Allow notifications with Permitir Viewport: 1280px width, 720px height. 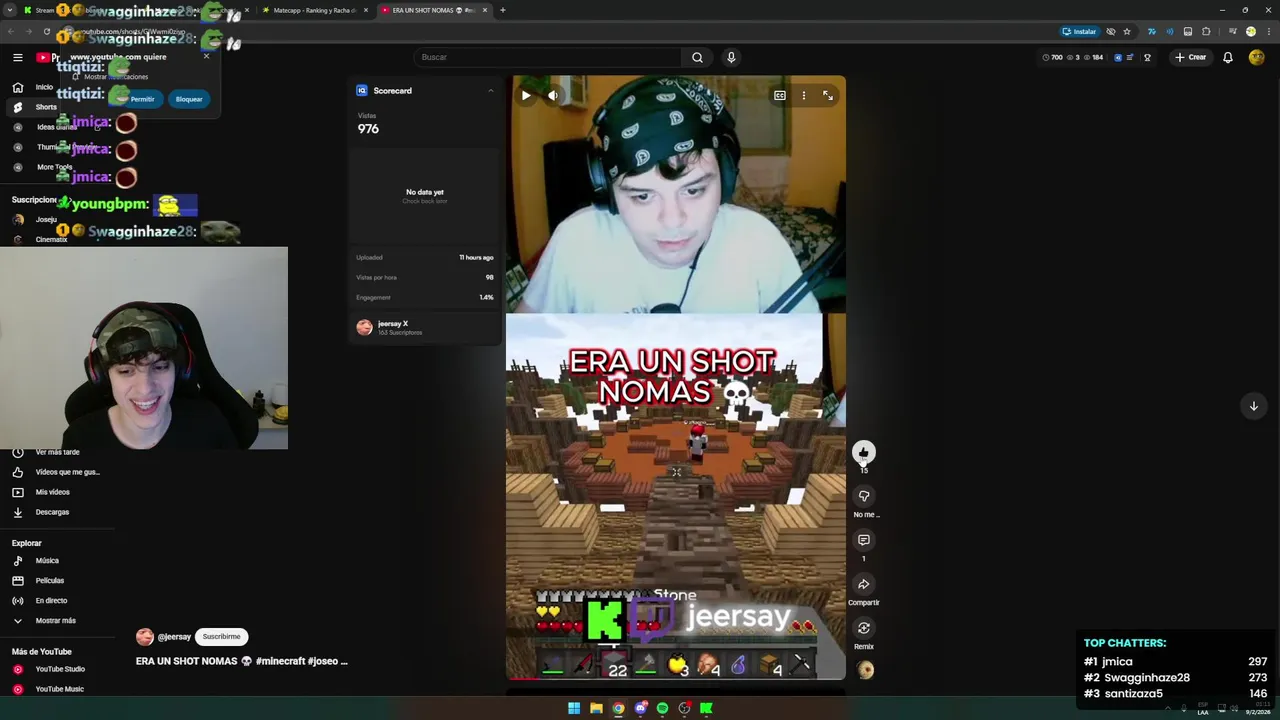[x=142, y=99]
